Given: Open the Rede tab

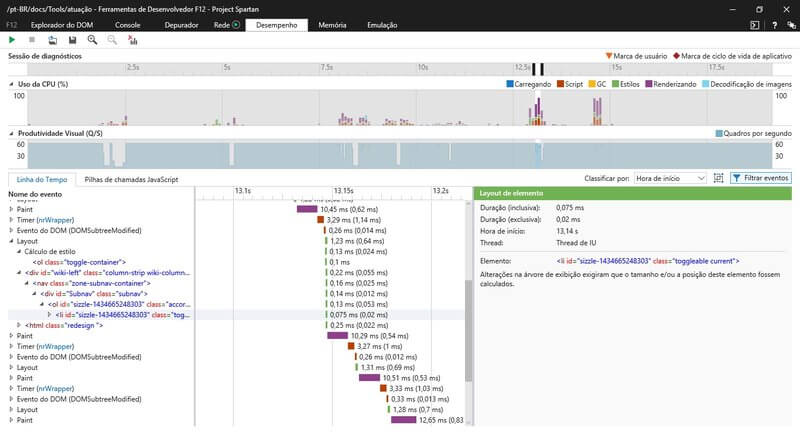Looking at the screenshot, I should coord(221,25).
